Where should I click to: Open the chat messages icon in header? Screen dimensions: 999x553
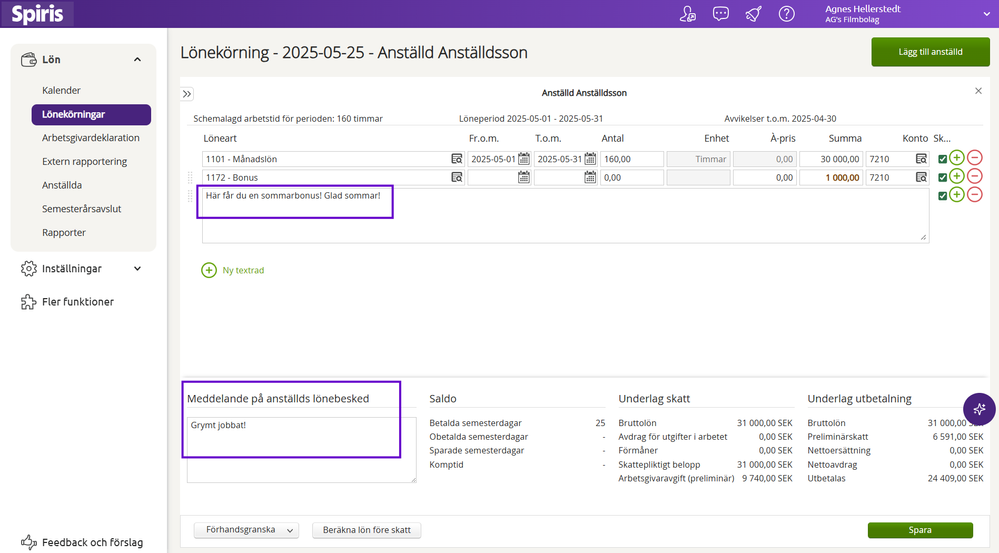(x=720, y=14)
